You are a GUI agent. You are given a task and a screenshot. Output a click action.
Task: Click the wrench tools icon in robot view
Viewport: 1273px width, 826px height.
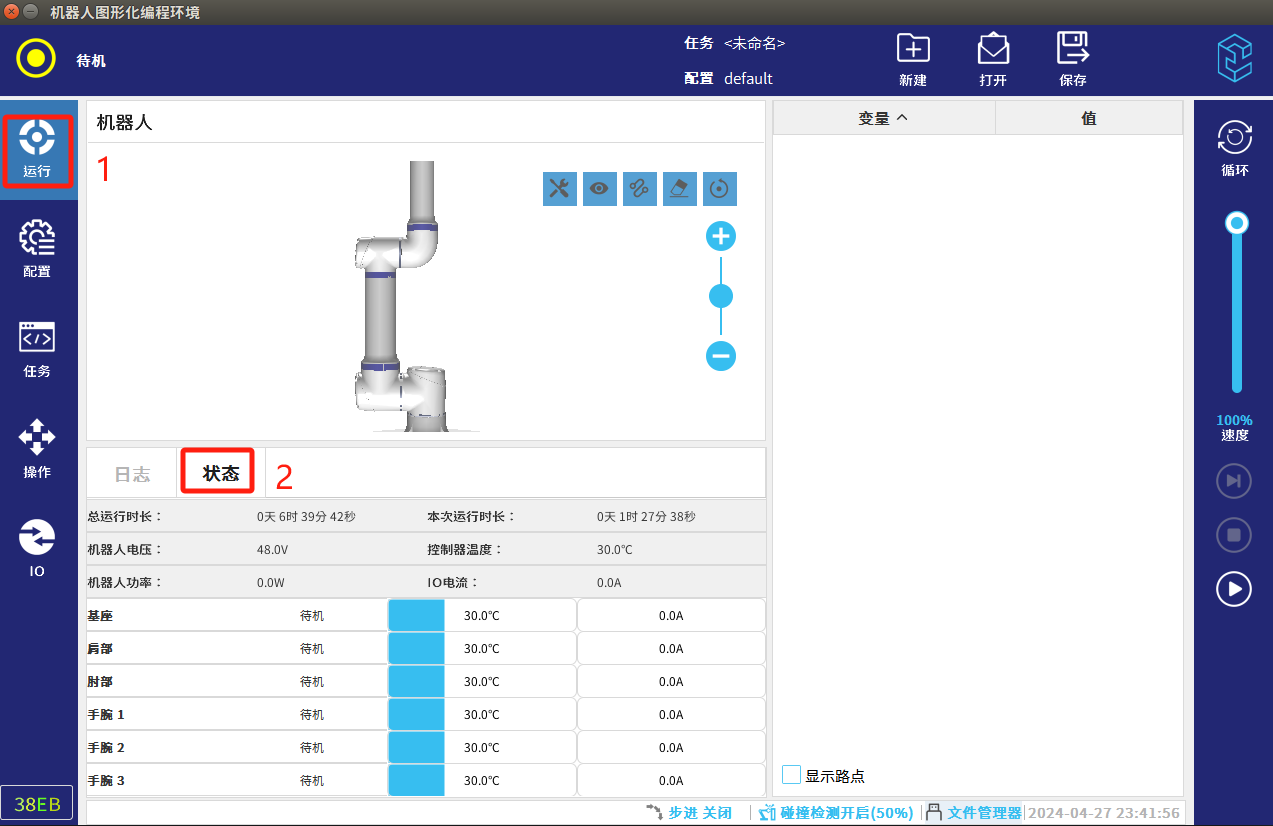[x=560, y=188]
